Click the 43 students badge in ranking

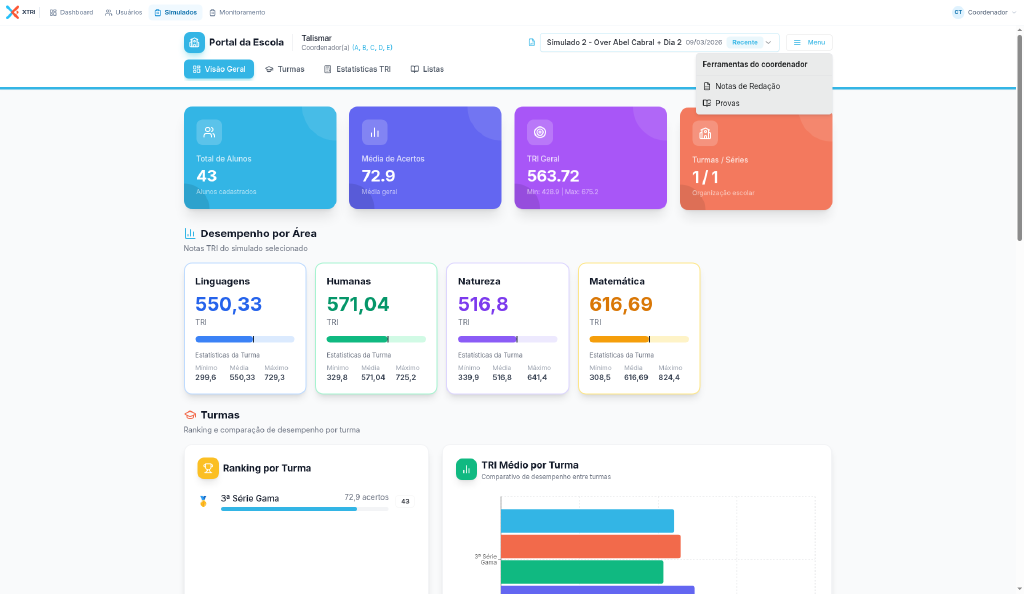[406, 501]
